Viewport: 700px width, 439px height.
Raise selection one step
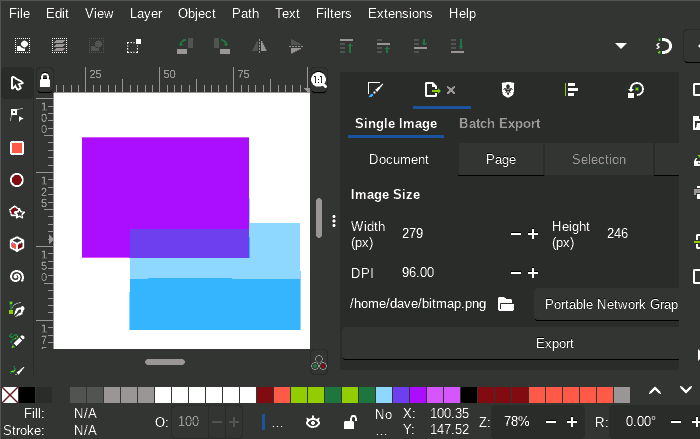pos(383,46)
